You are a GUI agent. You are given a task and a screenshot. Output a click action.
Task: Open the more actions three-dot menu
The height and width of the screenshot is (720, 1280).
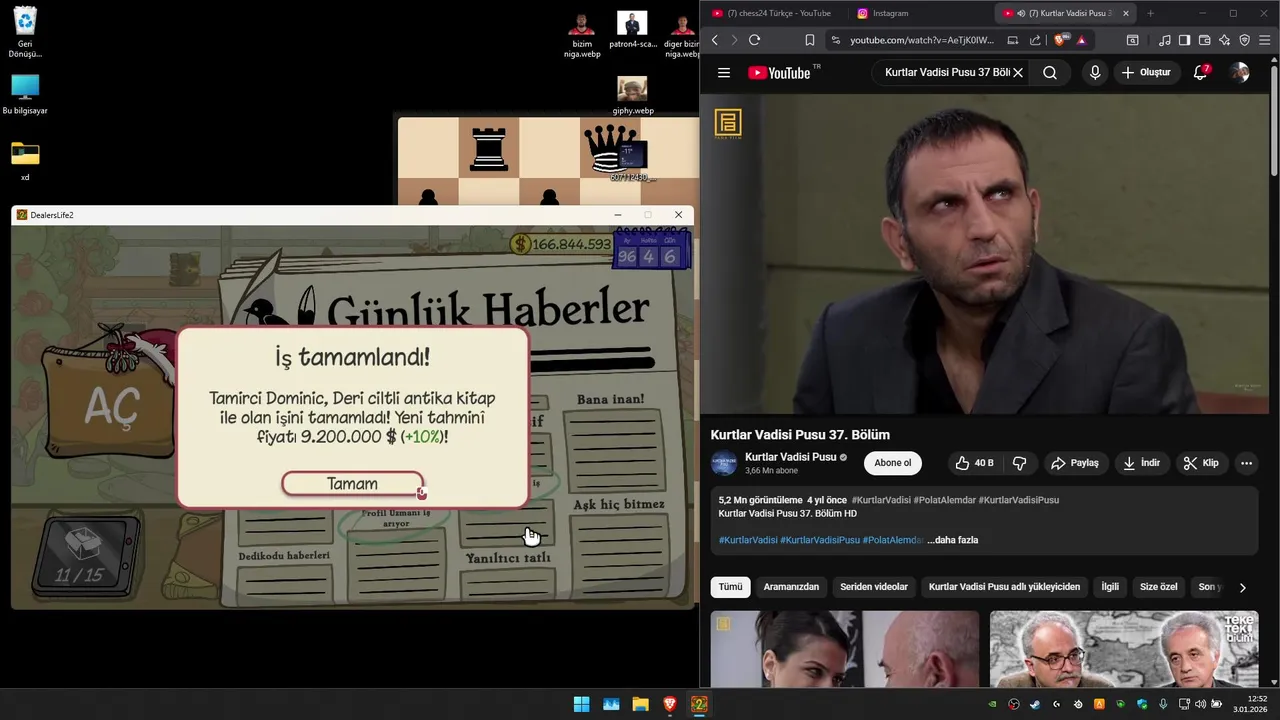click(x=1246, y=463)
